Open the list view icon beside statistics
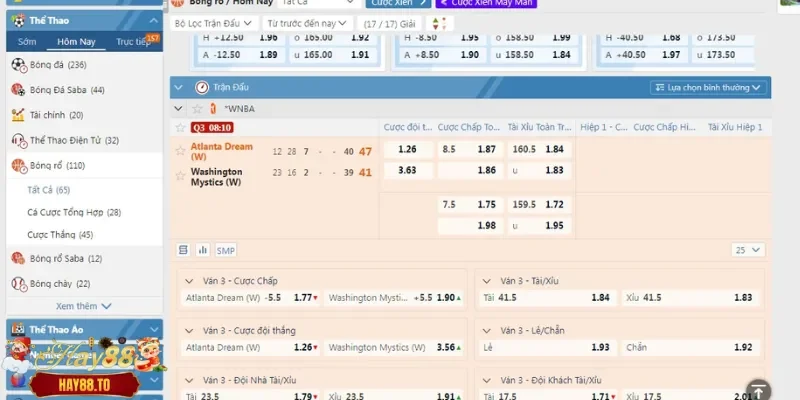800x400 pixels. 183,250
